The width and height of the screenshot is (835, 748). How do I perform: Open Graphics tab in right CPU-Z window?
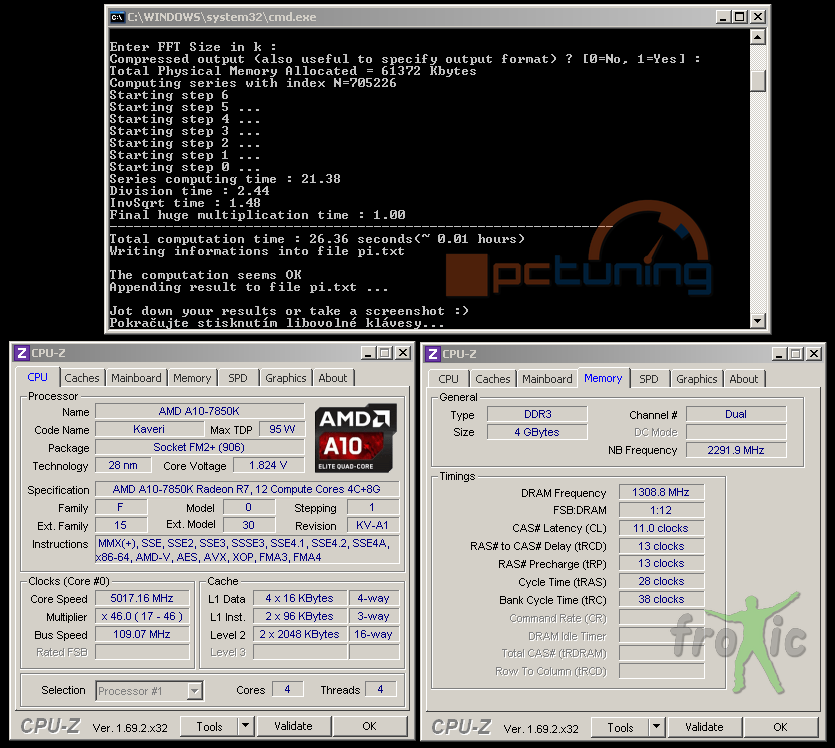tap(697, 379)
